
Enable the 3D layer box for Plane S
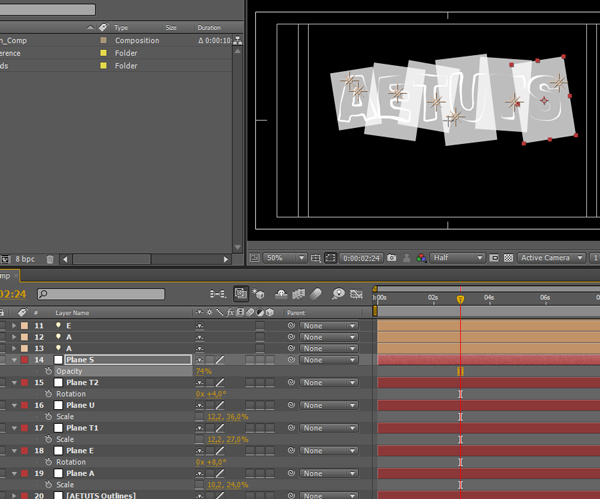pyautogui.click(x=270, y=360)
